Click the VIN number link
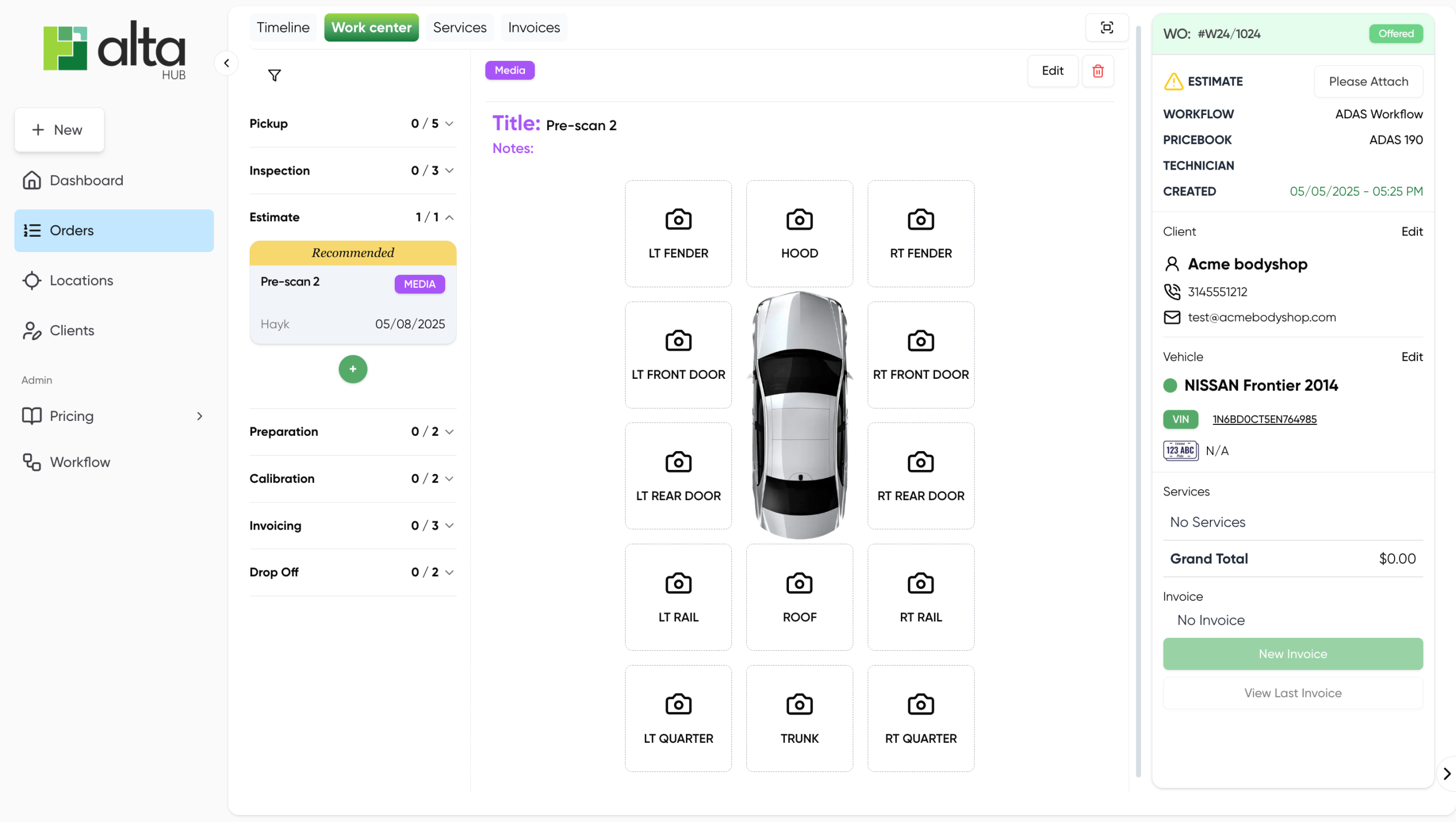This screenshot has width=1456, height=822. tap(1264, 419)
